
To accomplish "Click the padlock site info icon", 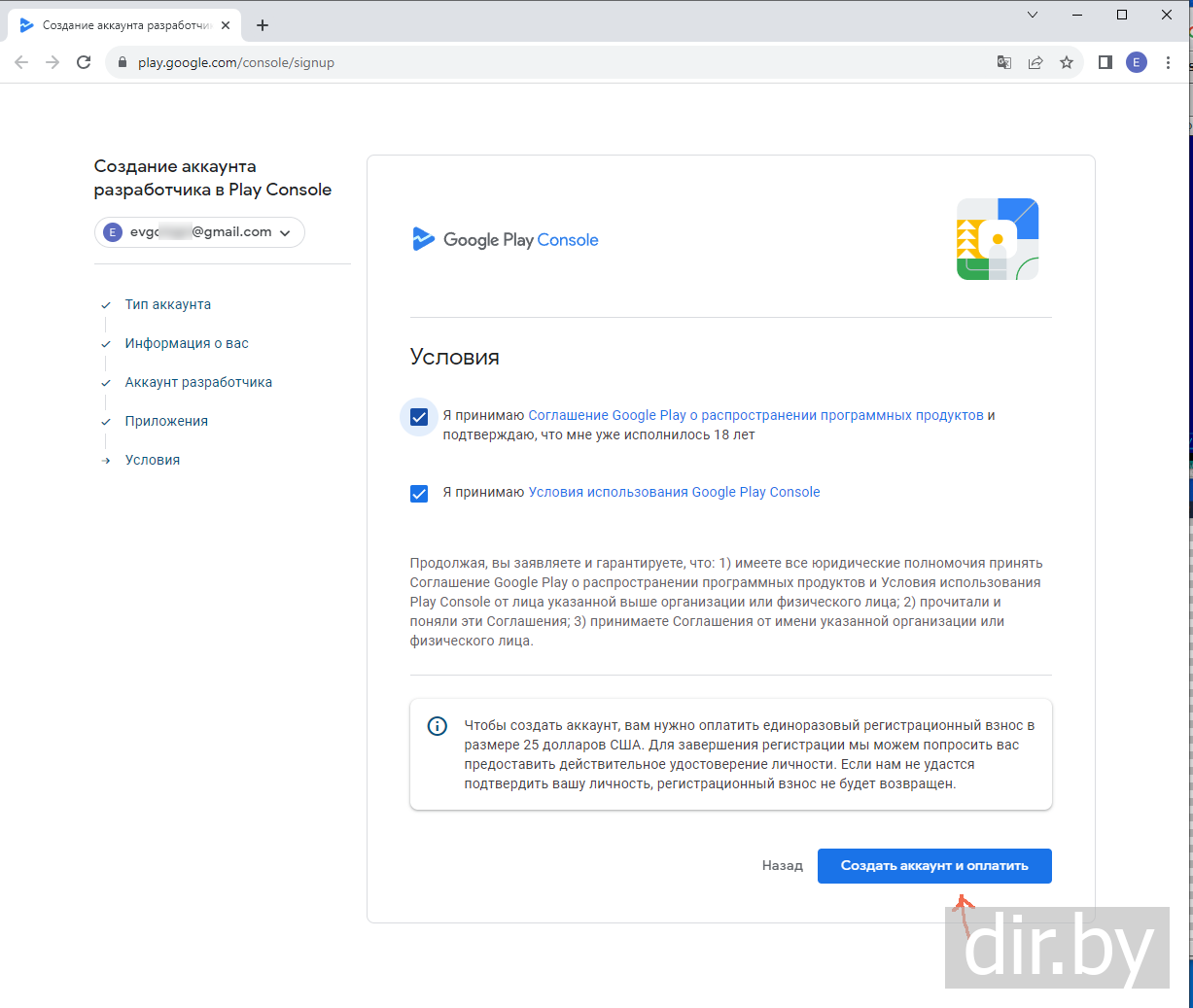I will click(x=123, y=62).
